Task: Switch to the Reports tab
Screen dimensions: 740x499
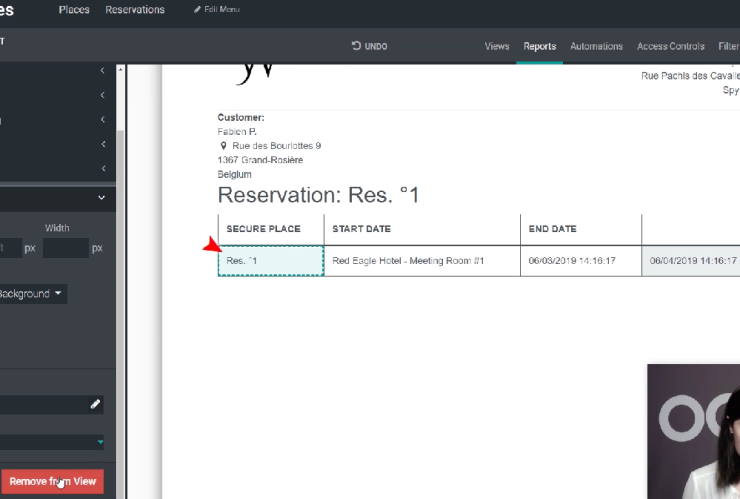Action: (539, 46)
